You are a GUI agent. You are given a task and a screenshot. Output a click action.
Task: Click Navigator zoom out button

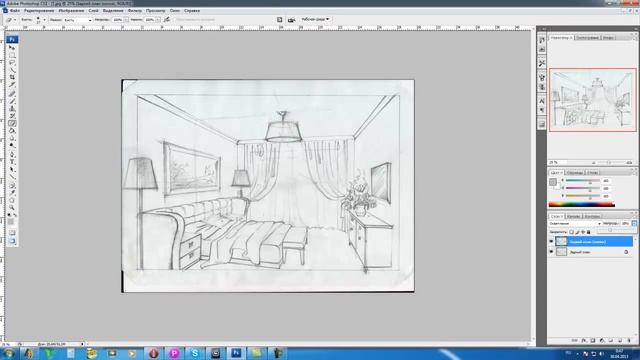click(x=594, y=162)
